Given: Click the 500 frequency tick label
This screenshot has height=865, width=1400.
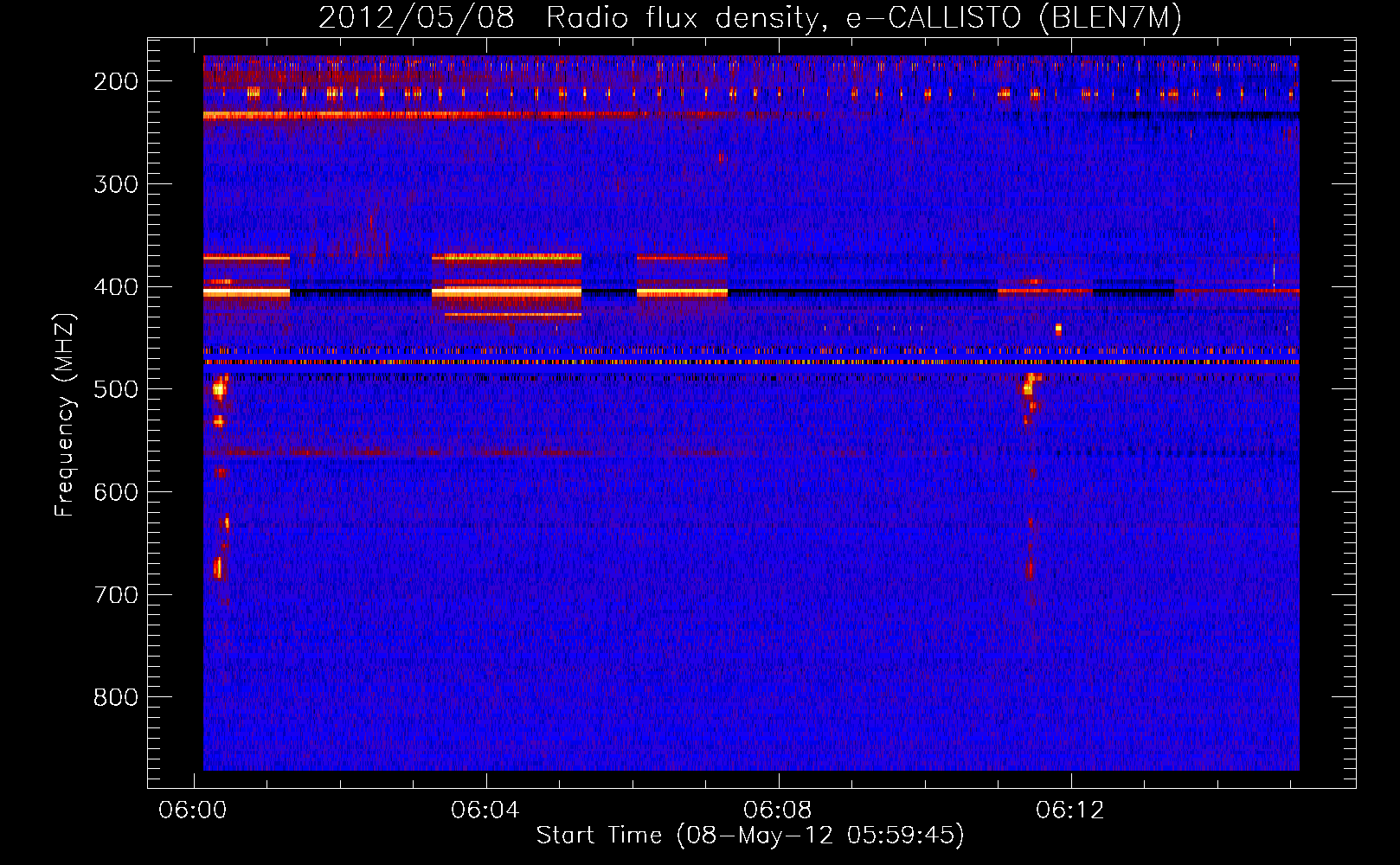Looking at the screenshot, I should (115, 389).
